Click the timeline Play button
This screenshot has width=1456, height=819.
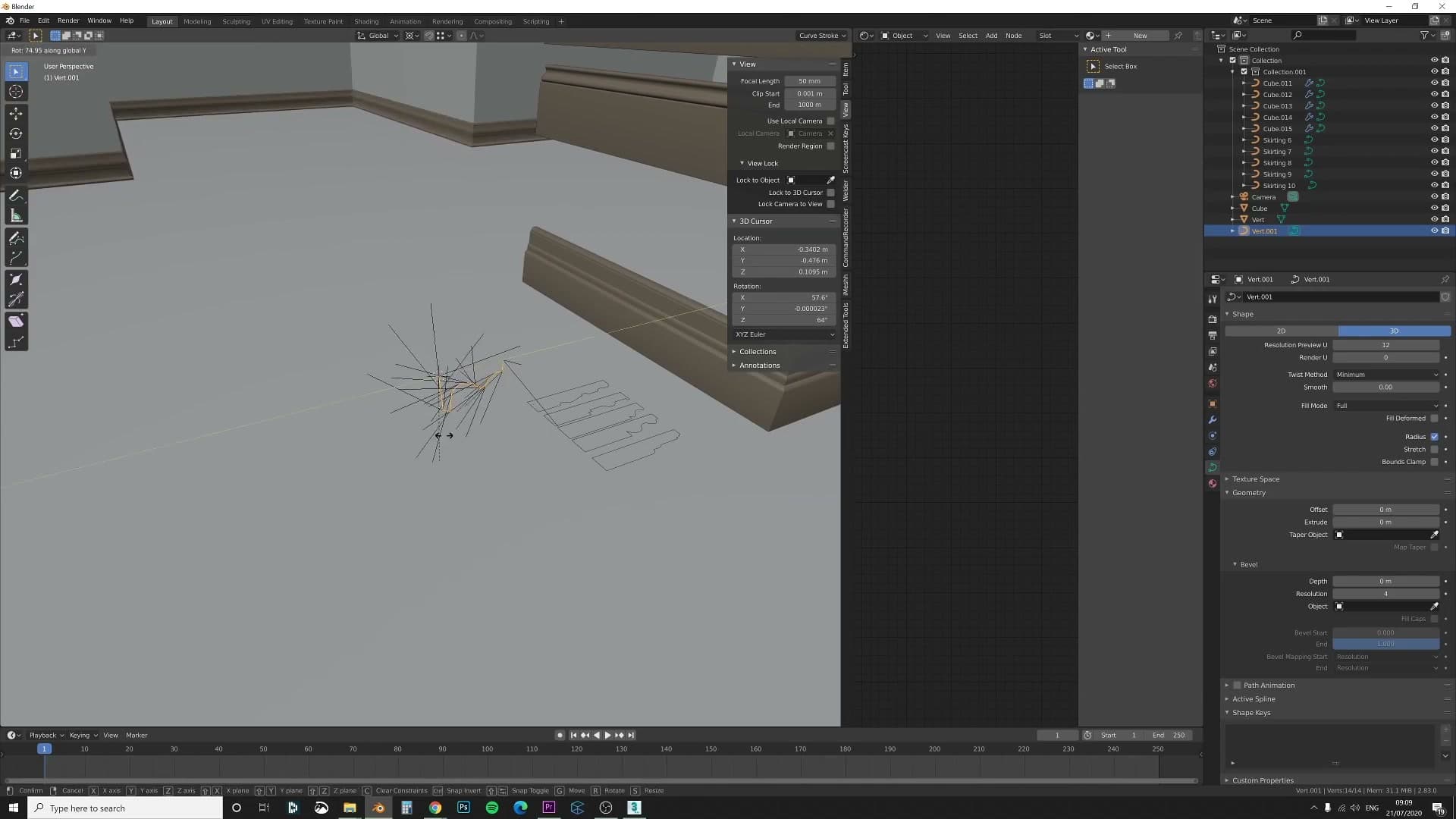pos(607,736)
